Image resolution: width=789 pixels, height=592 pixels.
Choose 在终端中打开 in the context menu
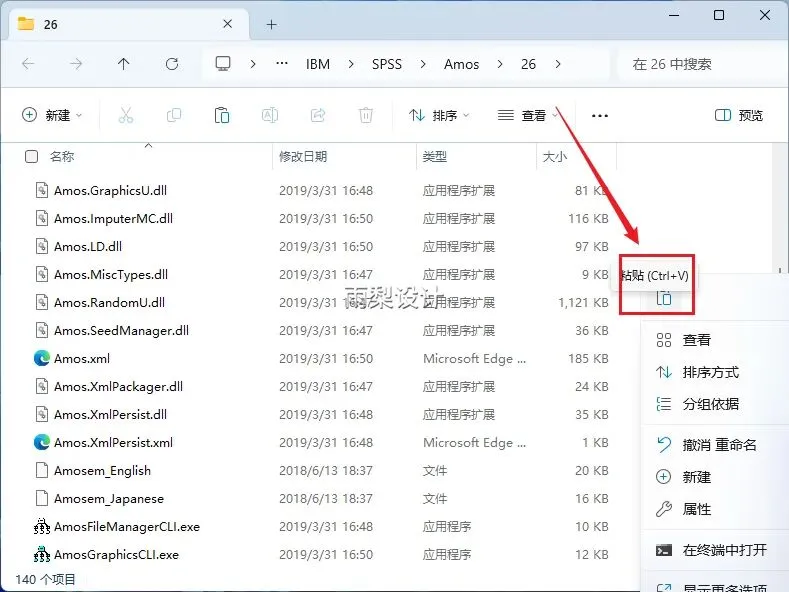click(x=715, y=550)
